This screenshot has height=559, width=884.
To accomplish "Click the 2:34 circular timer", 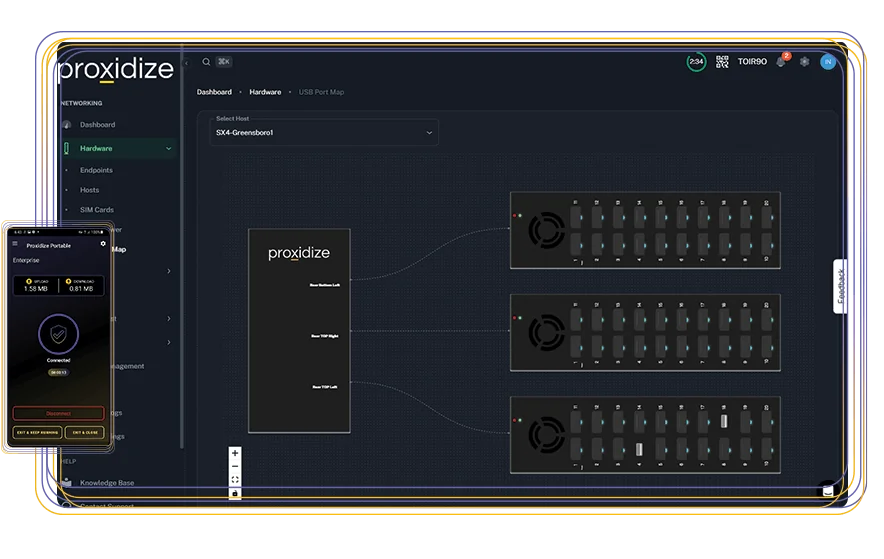I will [x=696, y=61].
